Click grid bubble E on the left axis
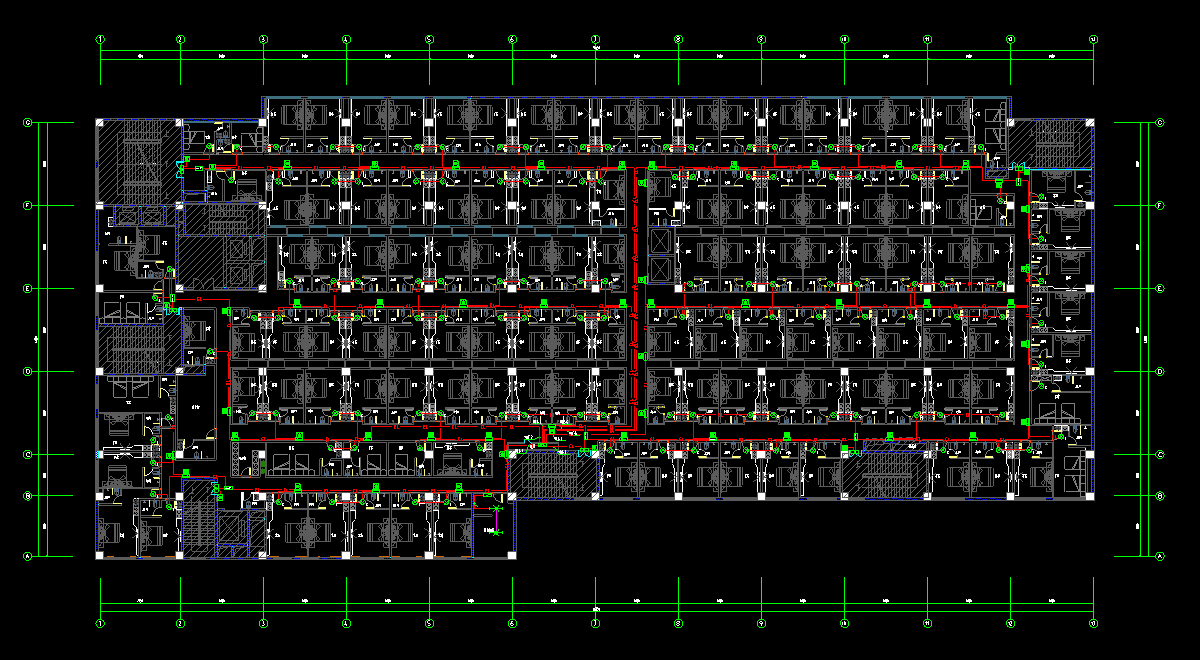 tap(29, 289)
